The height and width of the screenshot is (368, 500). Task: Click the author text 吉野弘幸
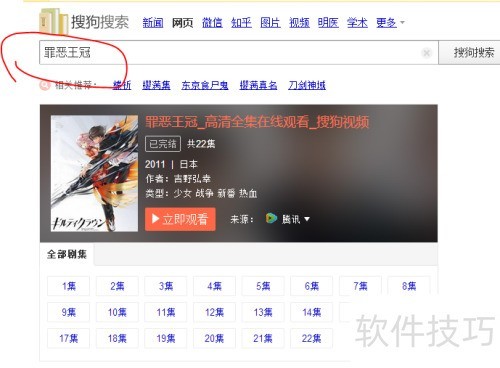pyautogui.click(x=192, y=179)
